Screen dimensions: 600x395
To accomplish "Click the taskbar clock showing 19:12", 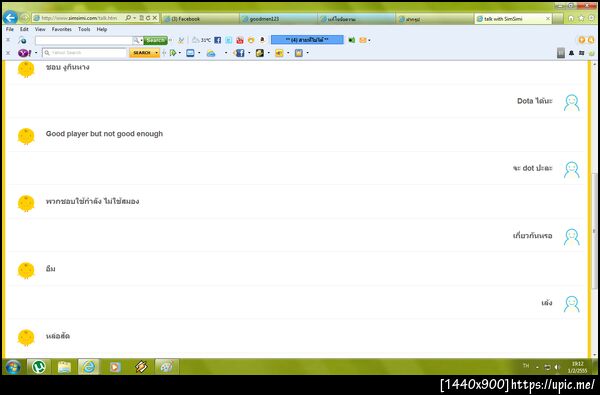I will (x=577, y=367).
